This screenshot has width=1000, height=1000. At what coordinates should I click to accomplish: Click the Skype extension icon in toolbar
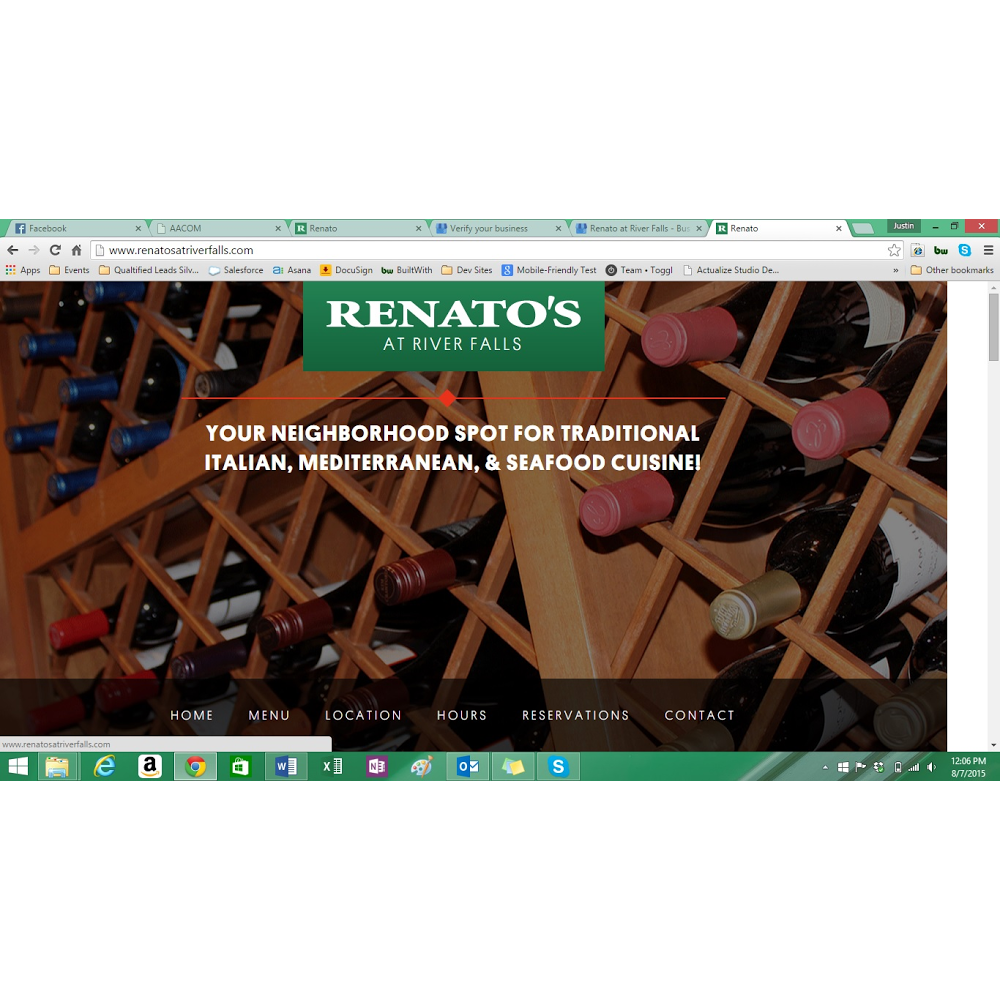click(964, 250)
